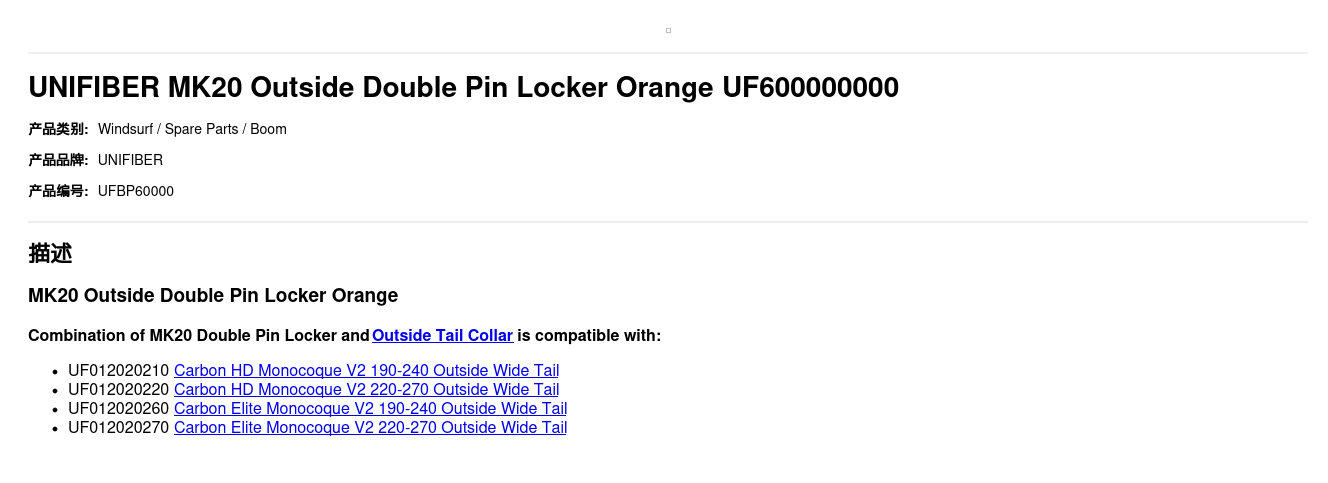Click the SKU code UF012020210
This screenshot has height=483, width=1328.
119,371
